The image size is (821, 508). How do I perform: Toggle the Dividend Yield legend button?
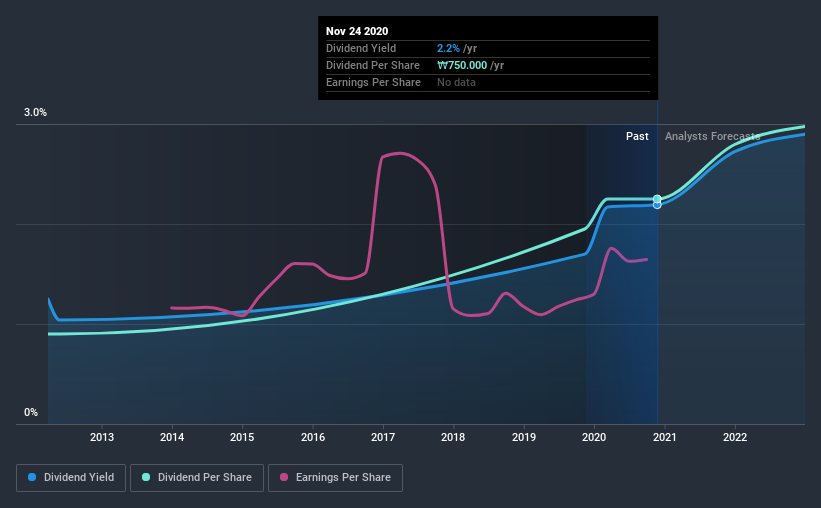coord(71,478)
